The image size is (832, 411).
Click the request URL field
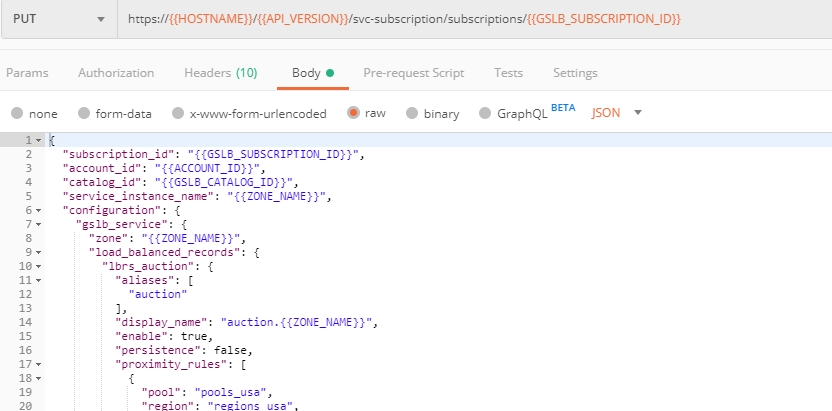click(x=474, y=19)
